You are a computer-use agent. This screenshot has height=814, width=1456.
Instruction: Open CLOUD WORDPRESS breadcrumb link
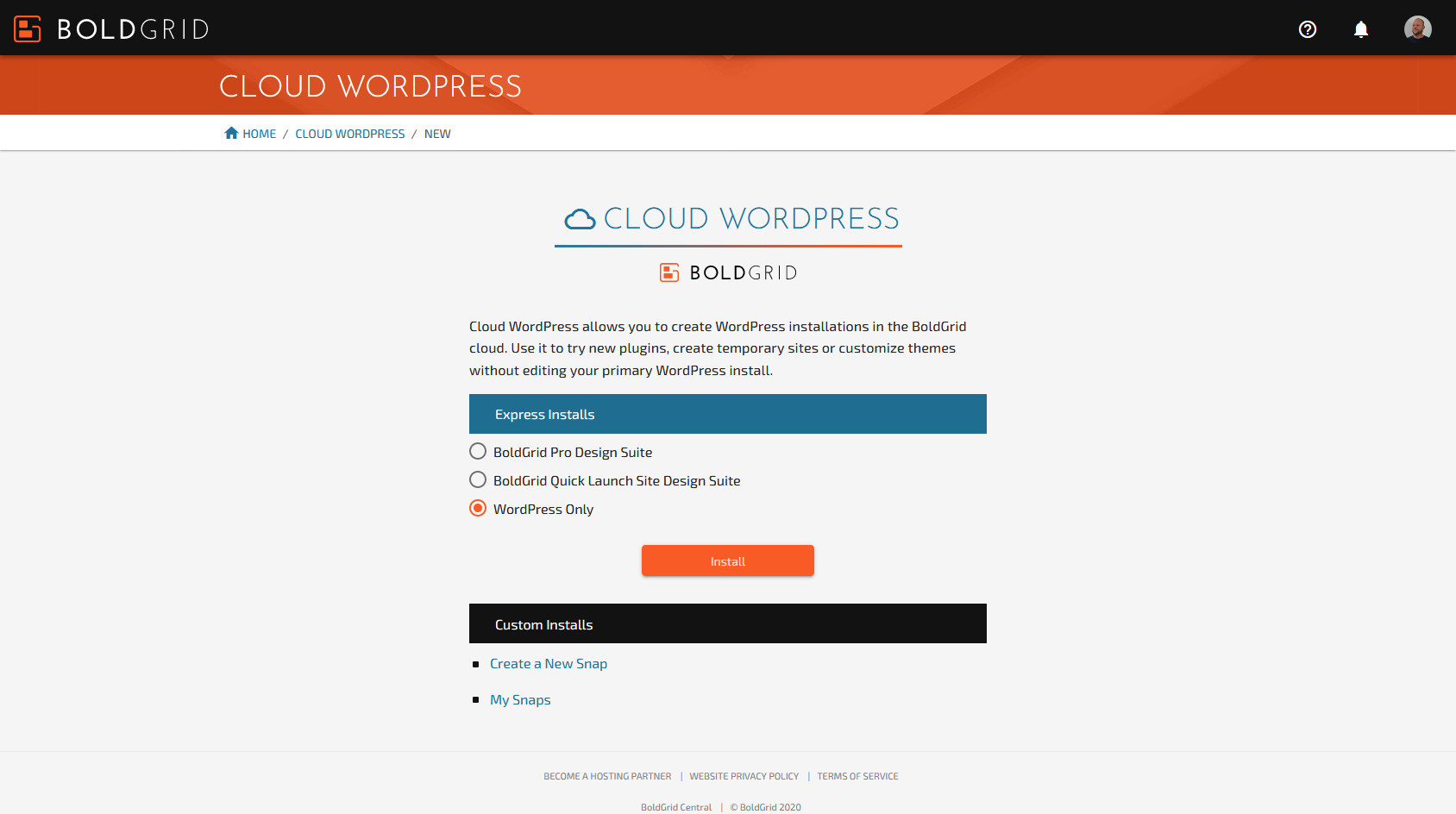tap(349, 134)
